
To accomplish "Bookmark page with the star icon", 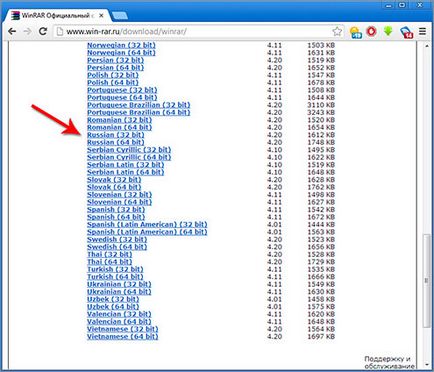I will 337,32.
